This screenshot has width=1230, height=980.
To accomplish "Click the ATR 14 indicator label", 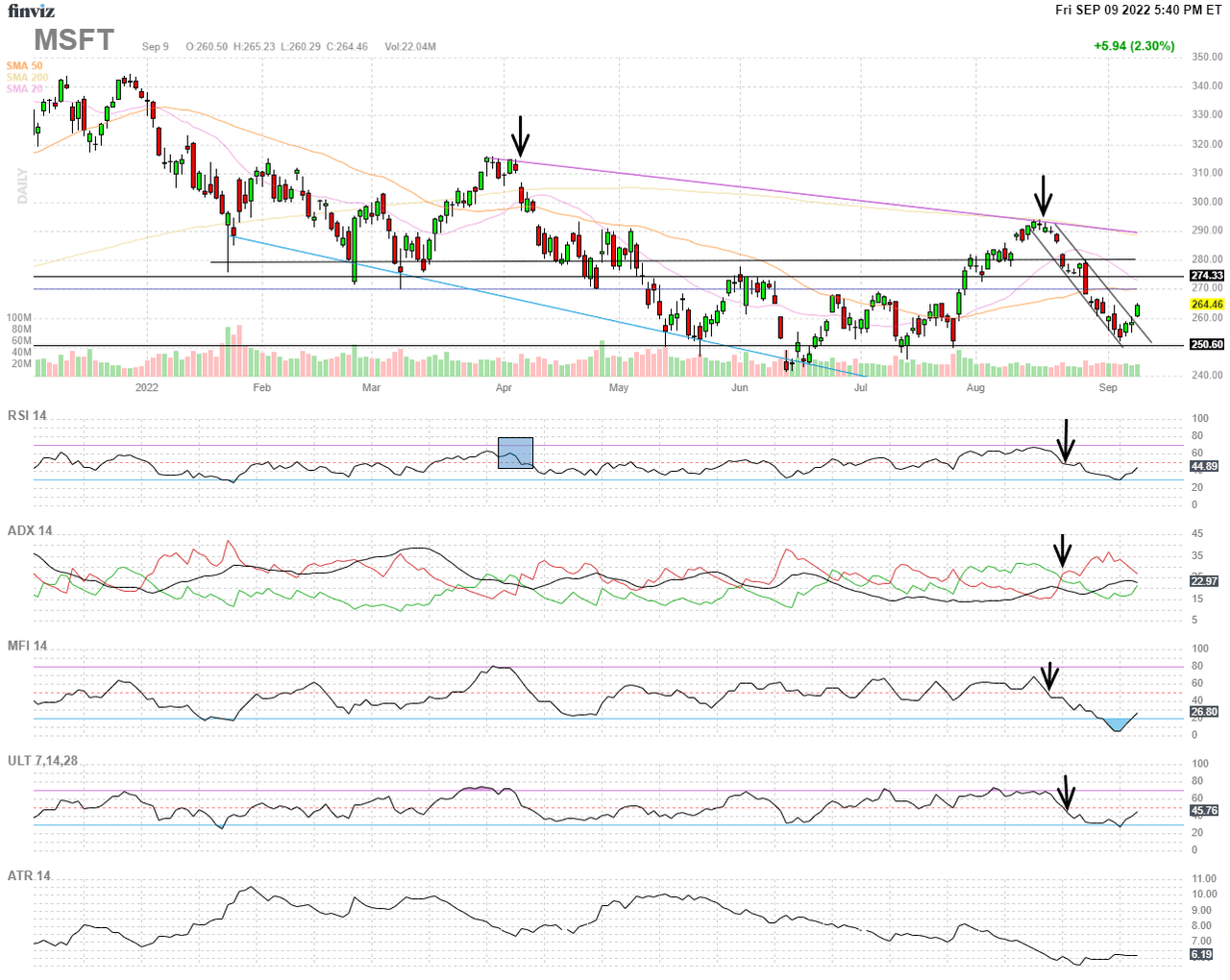I will coord(29,876).
